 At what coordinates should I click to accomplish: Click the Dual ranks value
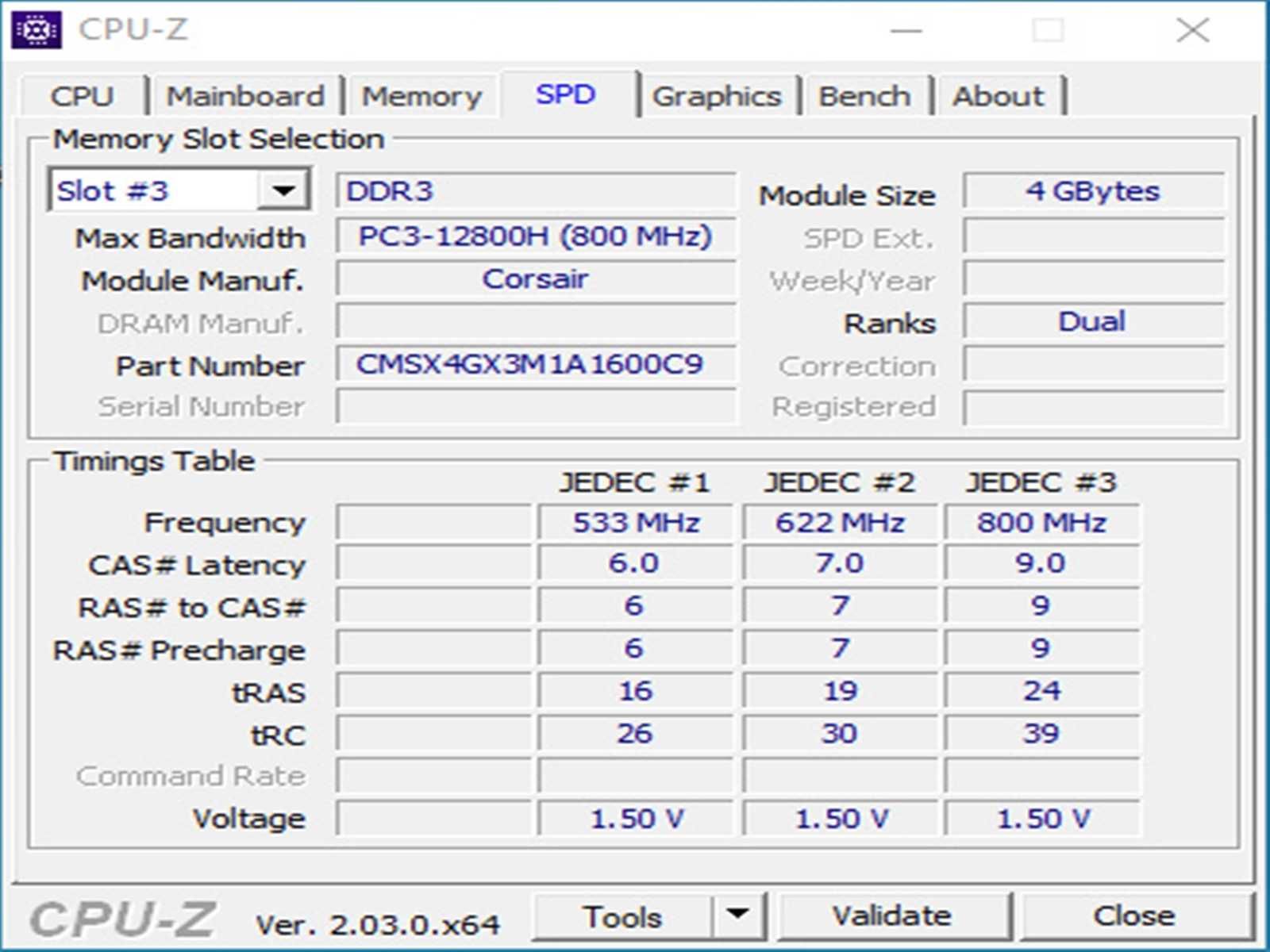(1094, 321)
